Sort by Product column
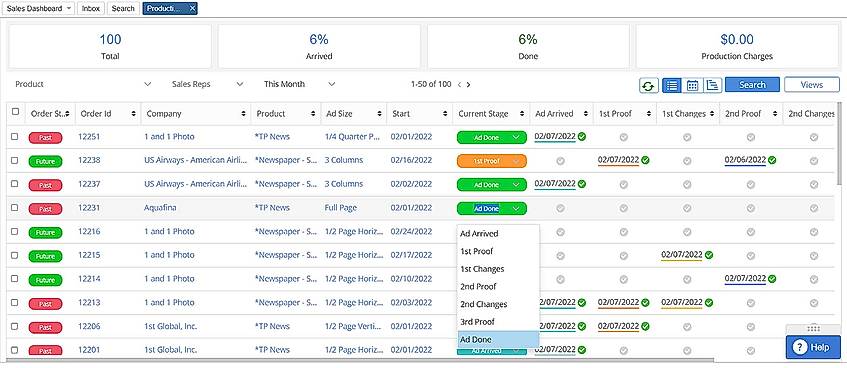The width and height of the screenshot is (847, 368). point(313,114)
